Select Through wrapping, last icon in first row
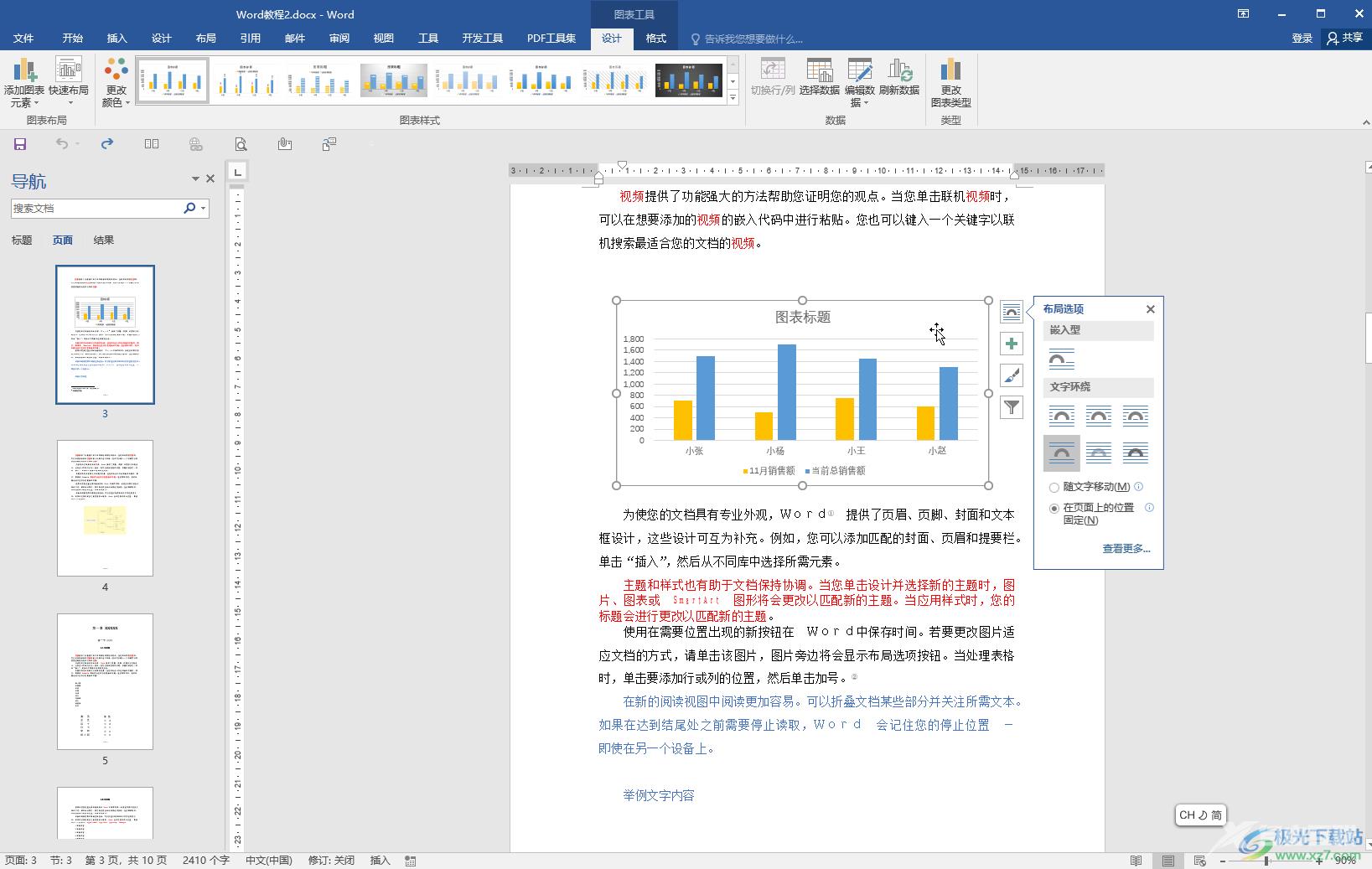The image size is (1372, 869). coord(1136,416)
